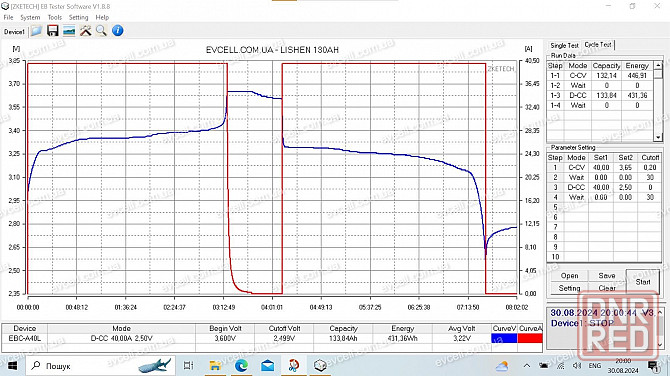This screenshot has width=670, height=376.
Task: Open the volume control in tray
Action: tap(577, 366)
